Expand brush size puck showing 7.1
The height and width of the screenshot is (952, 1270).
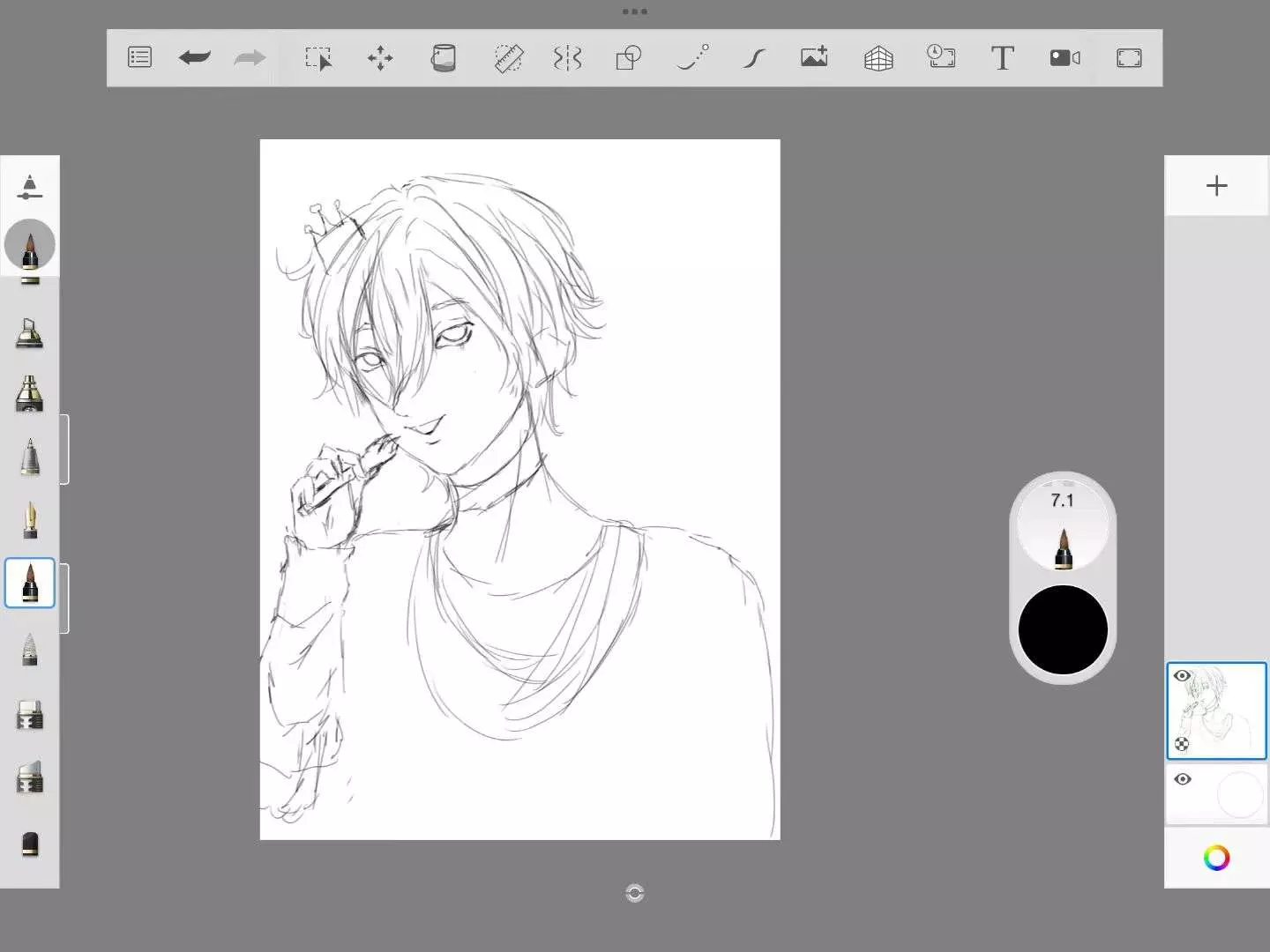pyautogui.click(x=1063, y=526)
